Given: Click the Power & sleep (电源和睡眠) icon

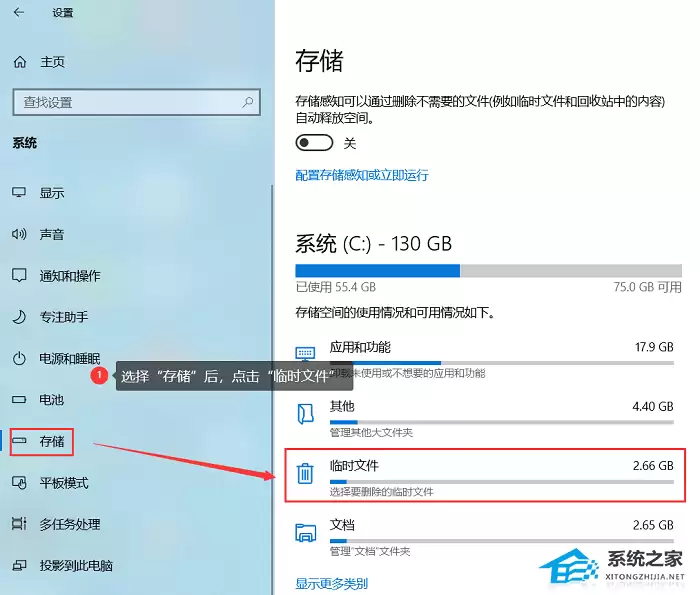Looking at the screenshot, I should click(x=19, y=358).
